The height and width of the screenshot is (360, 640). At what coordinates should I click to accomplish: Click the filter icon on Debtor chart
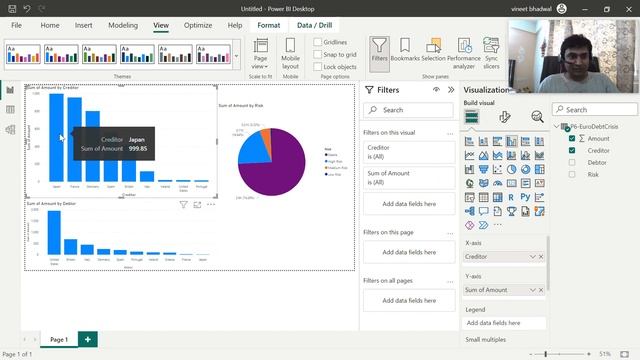pos(184,204)
